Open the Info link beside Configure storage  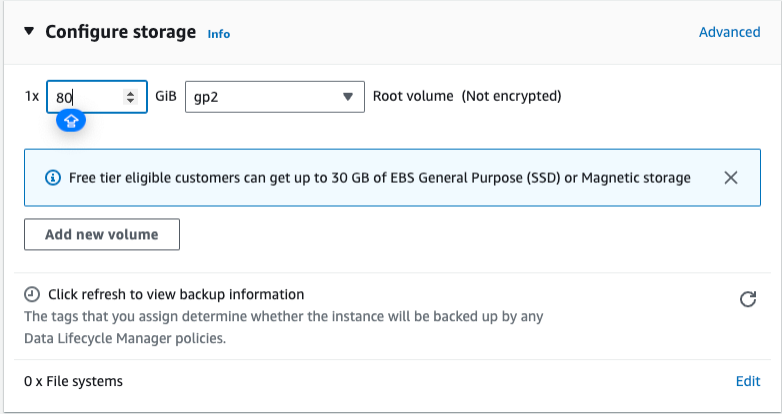[x=218, y=33]
